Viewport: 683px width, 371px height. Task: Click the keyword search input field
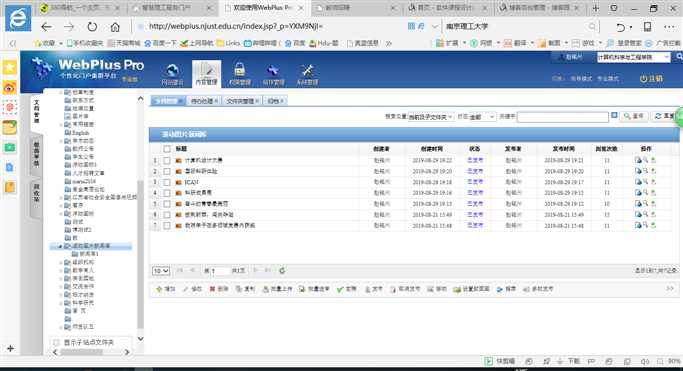(x=562, y=117)
